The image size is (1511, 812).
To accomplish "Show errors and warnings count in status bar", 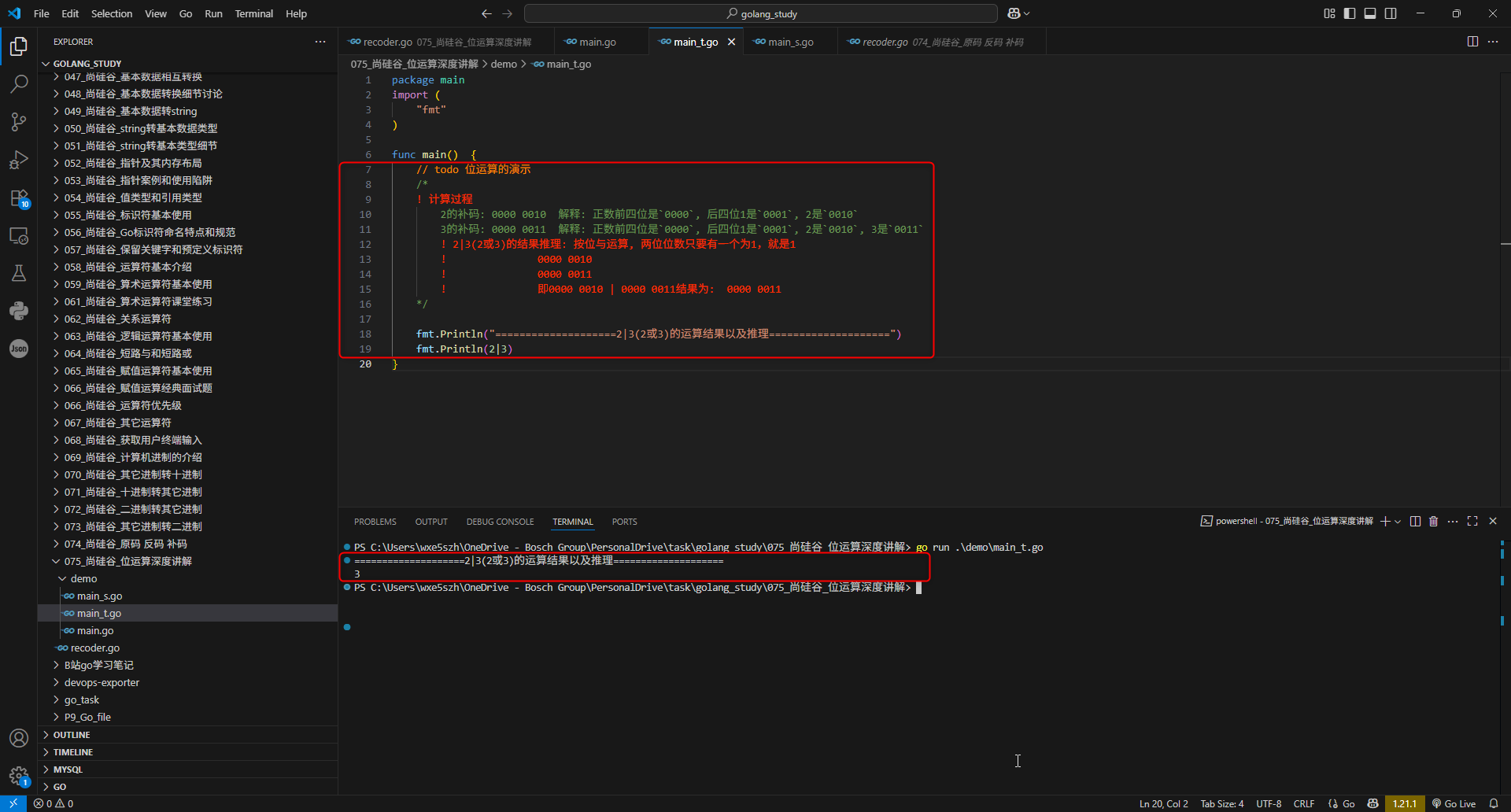I will (54, 803).
